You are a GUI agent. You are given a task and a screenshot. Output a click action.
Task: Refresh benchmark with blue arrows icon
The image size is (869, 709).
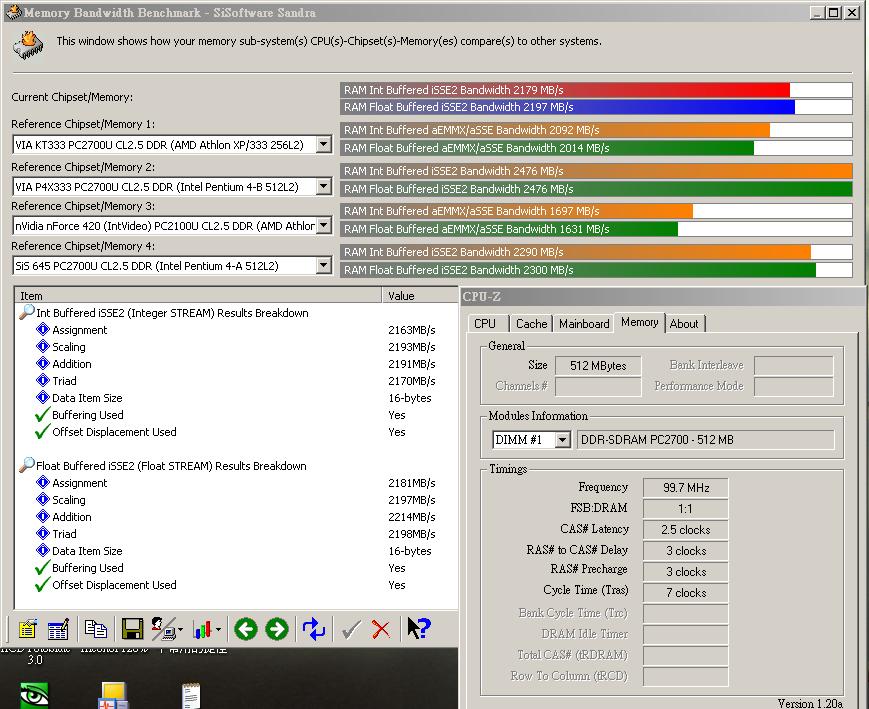(314, 629)
